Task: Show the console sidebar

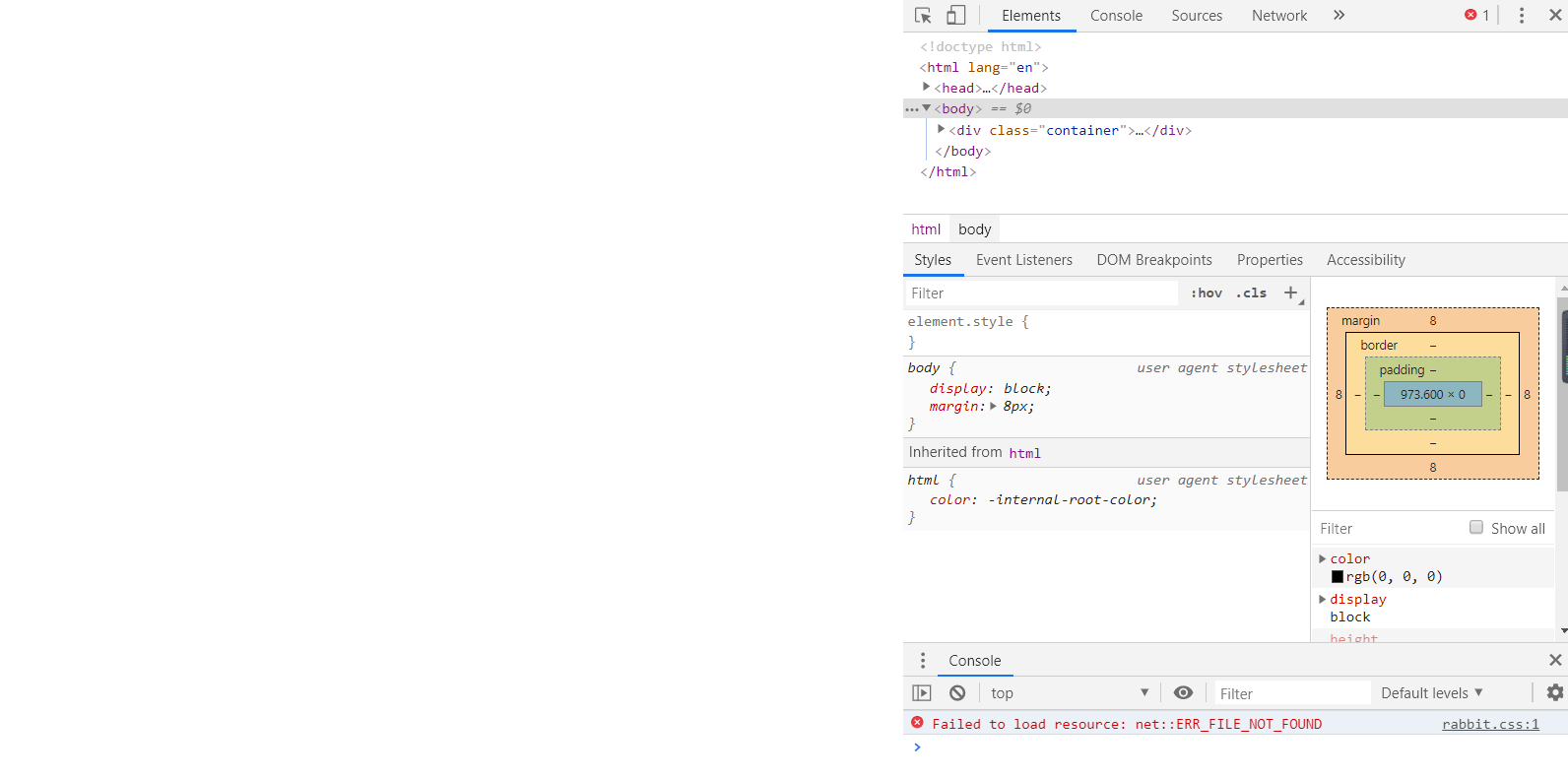Action: [922, 693]
